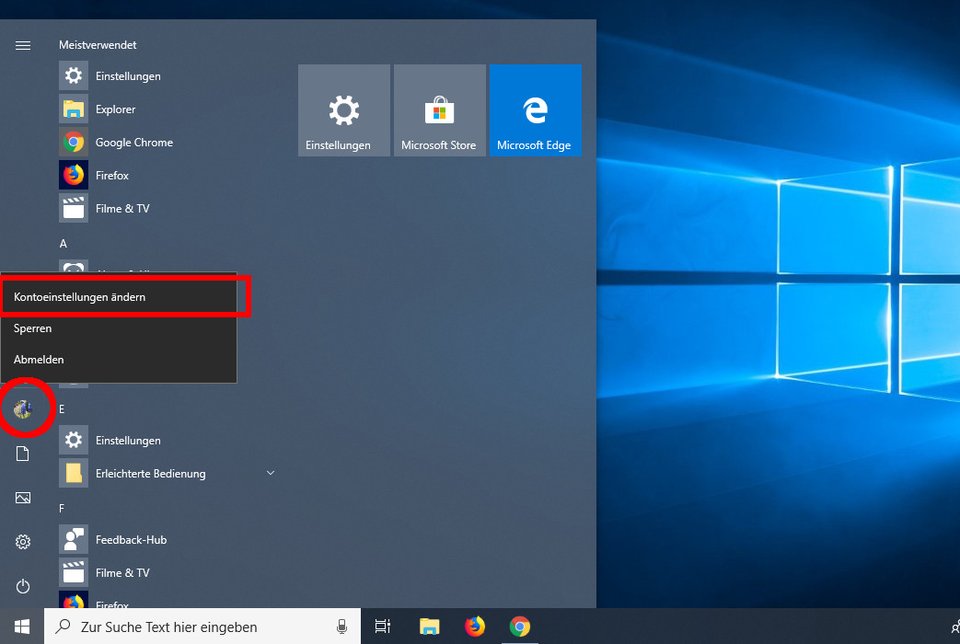Click the microphone icon in the search bar
This screenshot has width=960, height=644.
point(339,626)
